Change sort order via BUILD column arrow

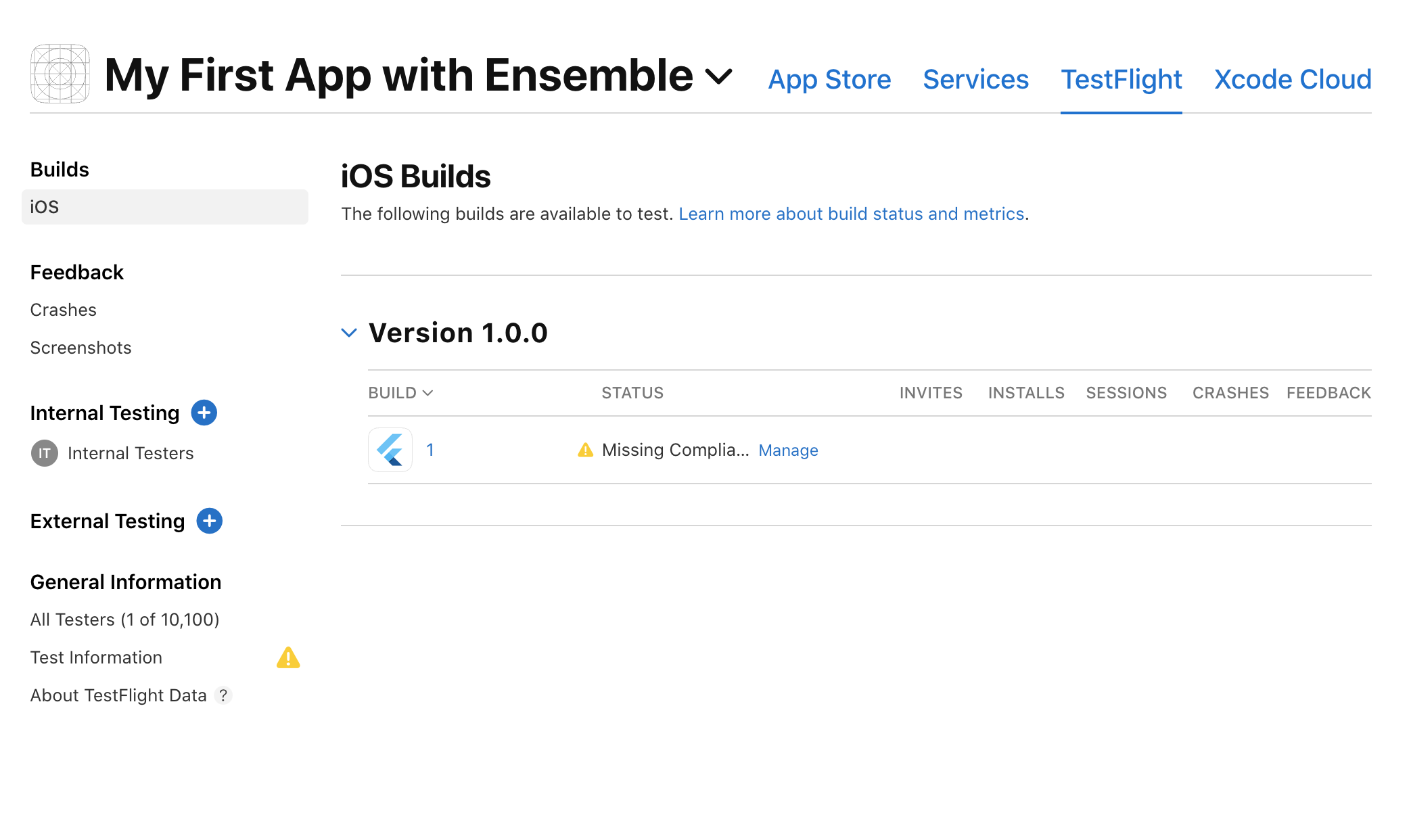[x=428, y=392]
